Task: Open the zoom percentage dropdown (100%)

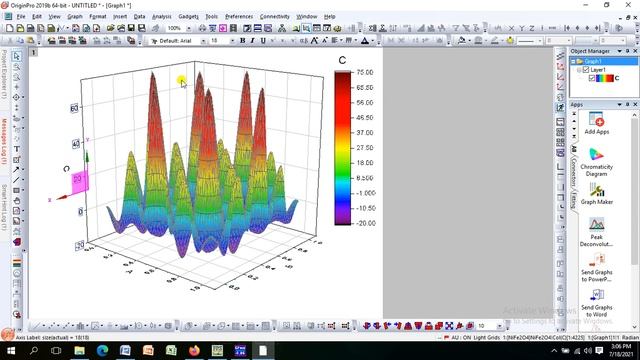Action: [189, 28]
